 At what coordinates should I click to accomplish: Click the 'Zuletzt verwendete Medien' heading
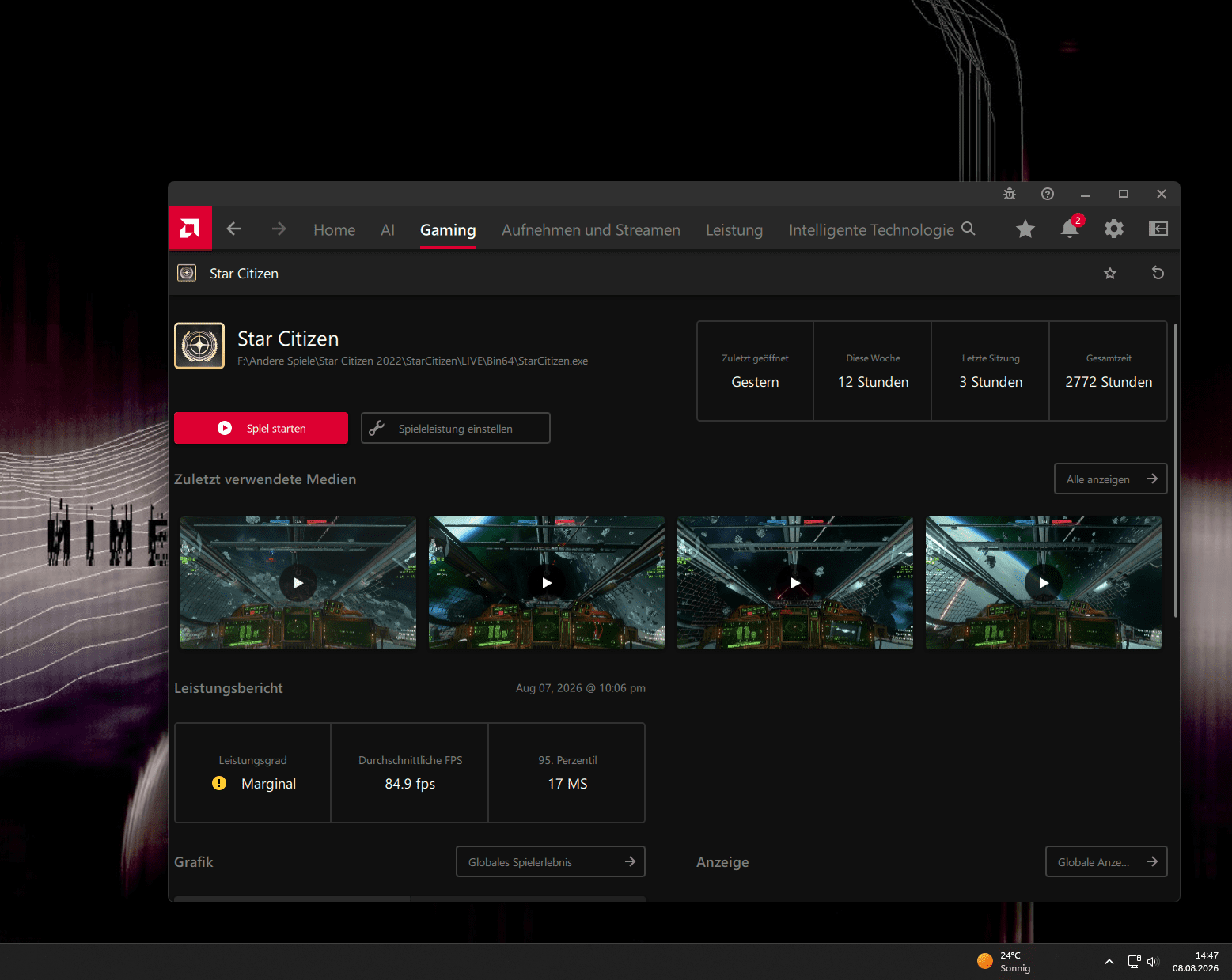[265, 479]
